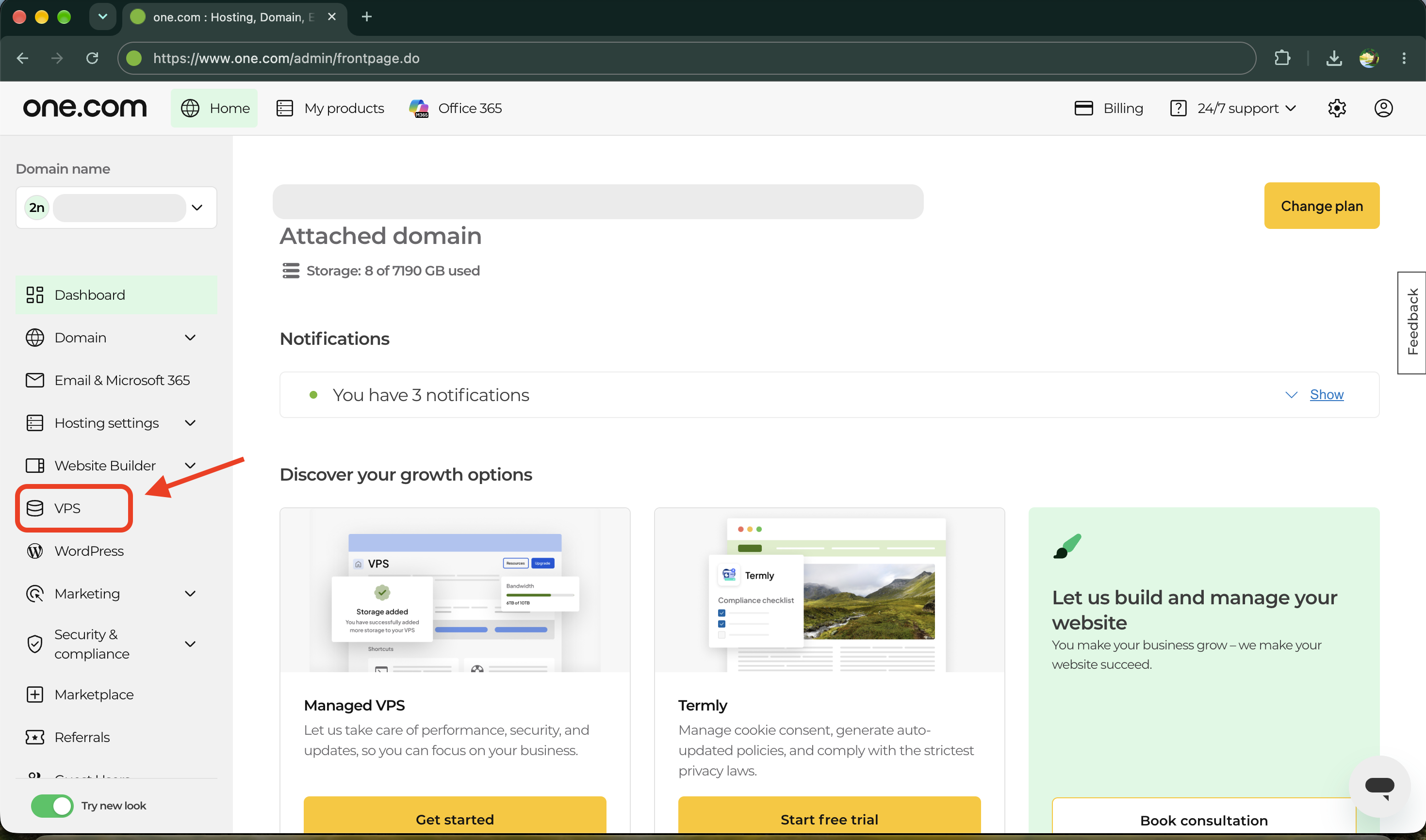1426x840 pixels.
Task: Open the settings gear icon
Action: (1337, 108)
